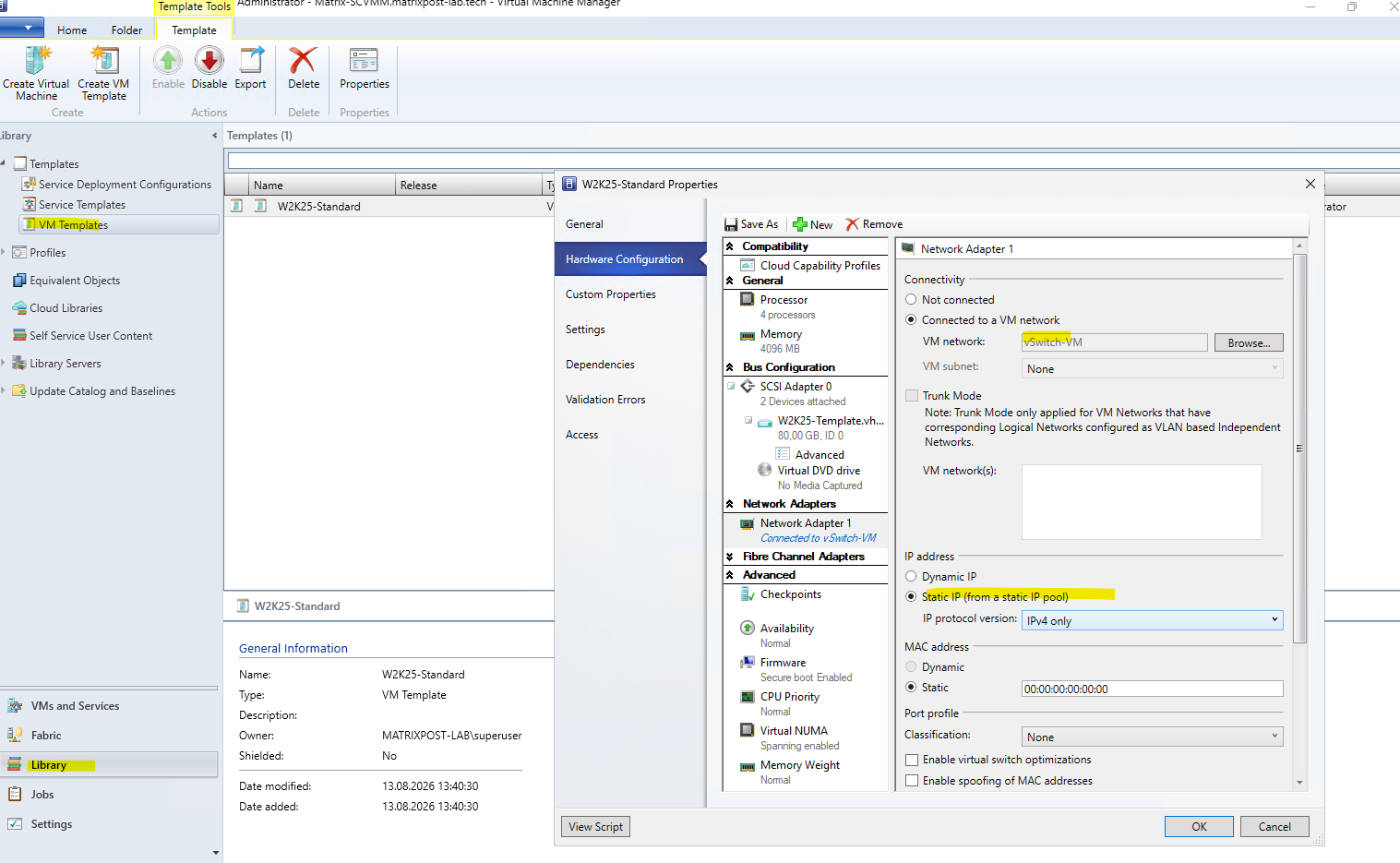Select the Memory hardware icon
1400x863 pixels.
[x=748, y=335]
